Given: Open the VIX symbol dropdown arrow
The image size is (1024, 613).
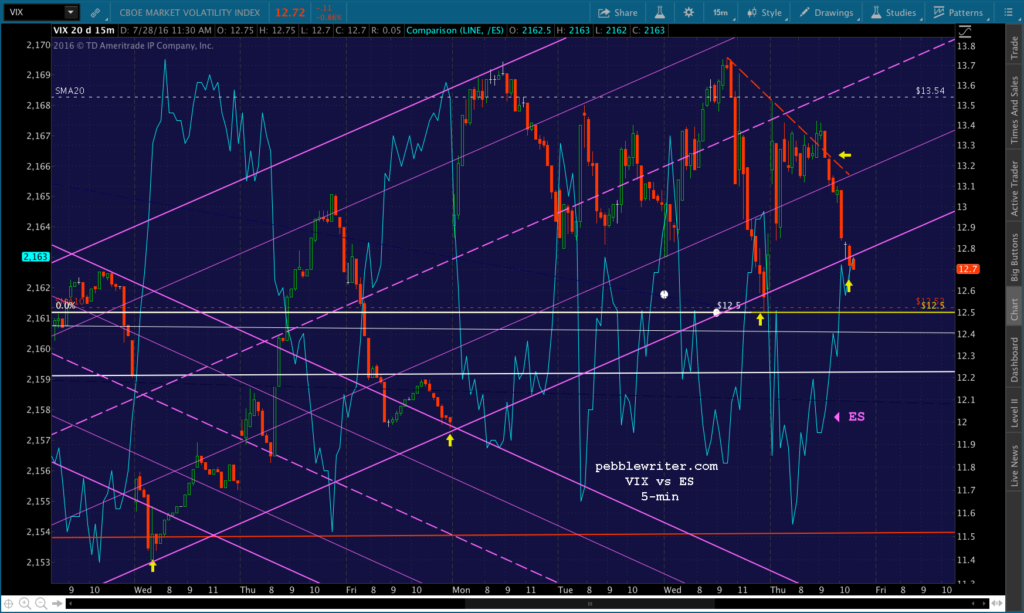Looking at the screenshot, I should (x=71, y=12).
